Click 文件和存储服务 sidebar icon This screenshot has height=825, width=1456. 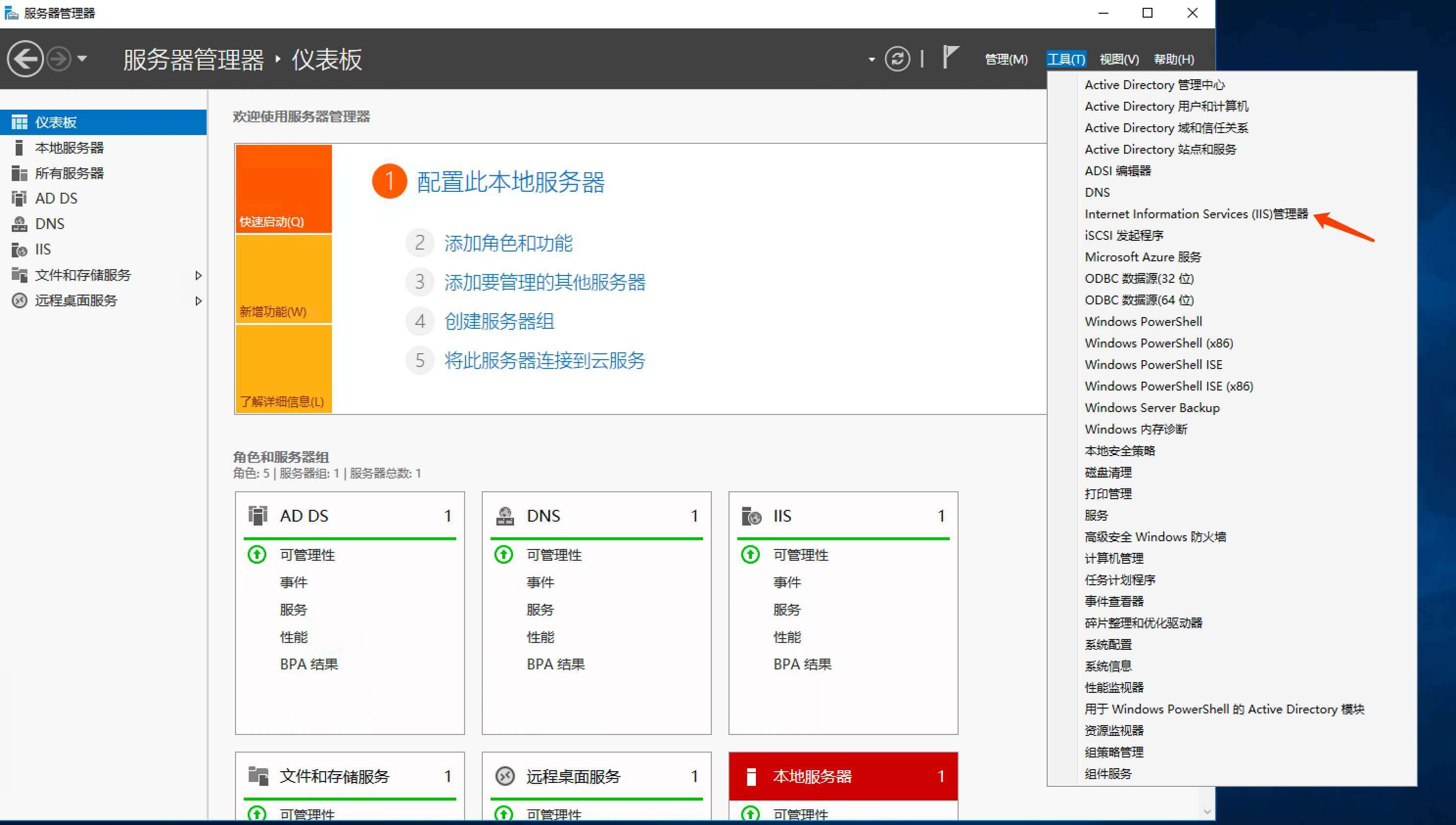click(19, 275)
